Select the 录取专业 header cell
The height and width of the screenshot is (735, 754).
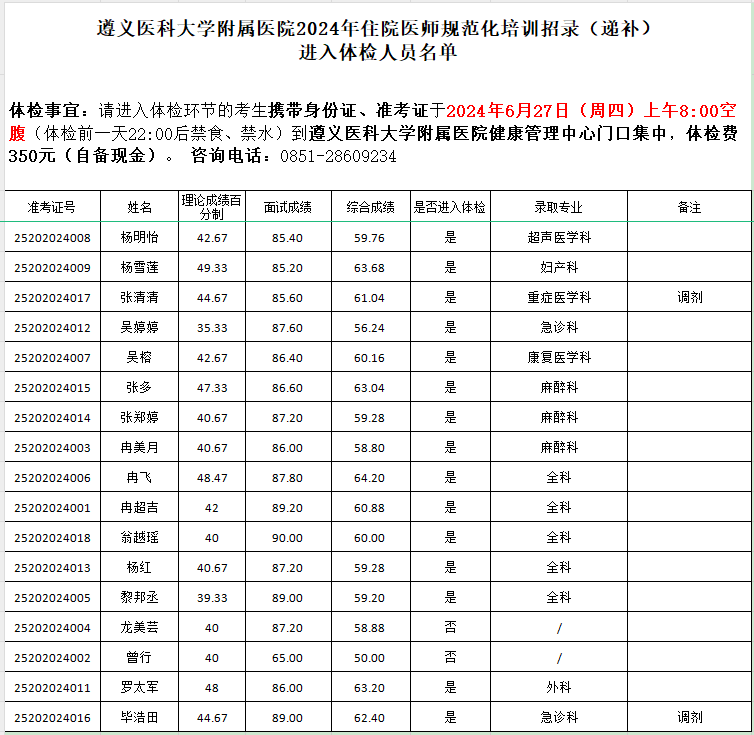pyautogui.click(x=558, y=207)
